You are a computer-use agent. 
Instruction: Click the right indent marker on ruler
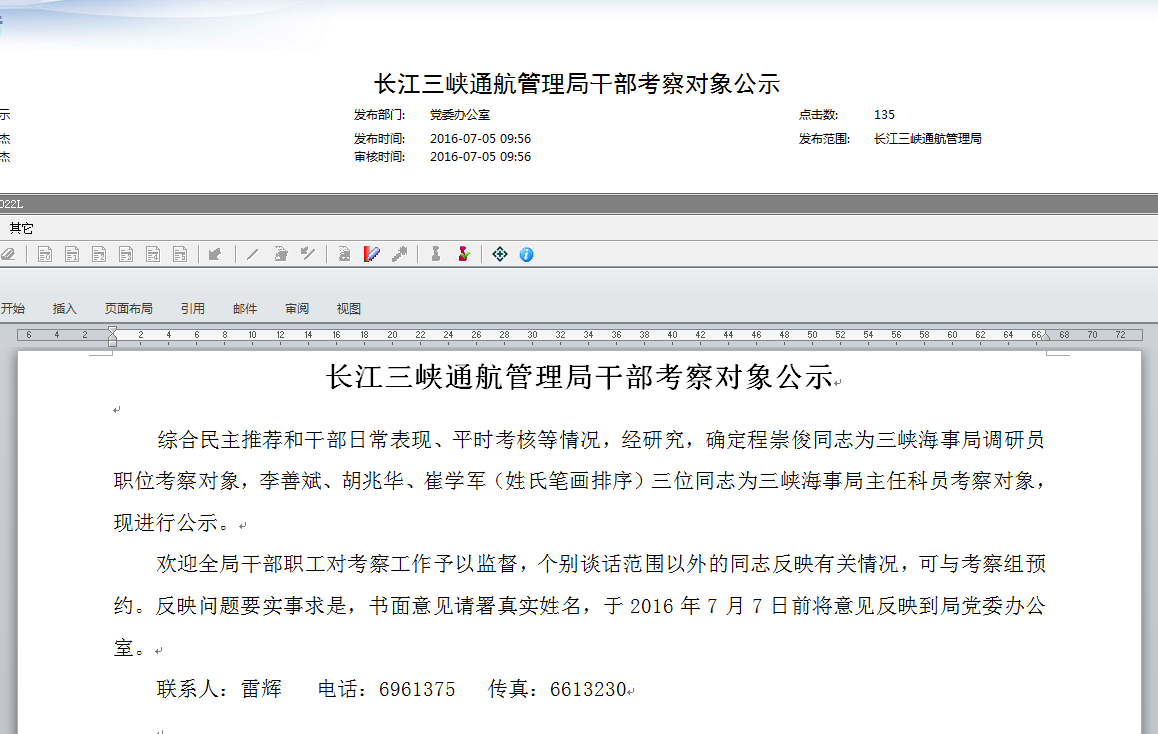pyautogui.click(x=1046, y=337)
